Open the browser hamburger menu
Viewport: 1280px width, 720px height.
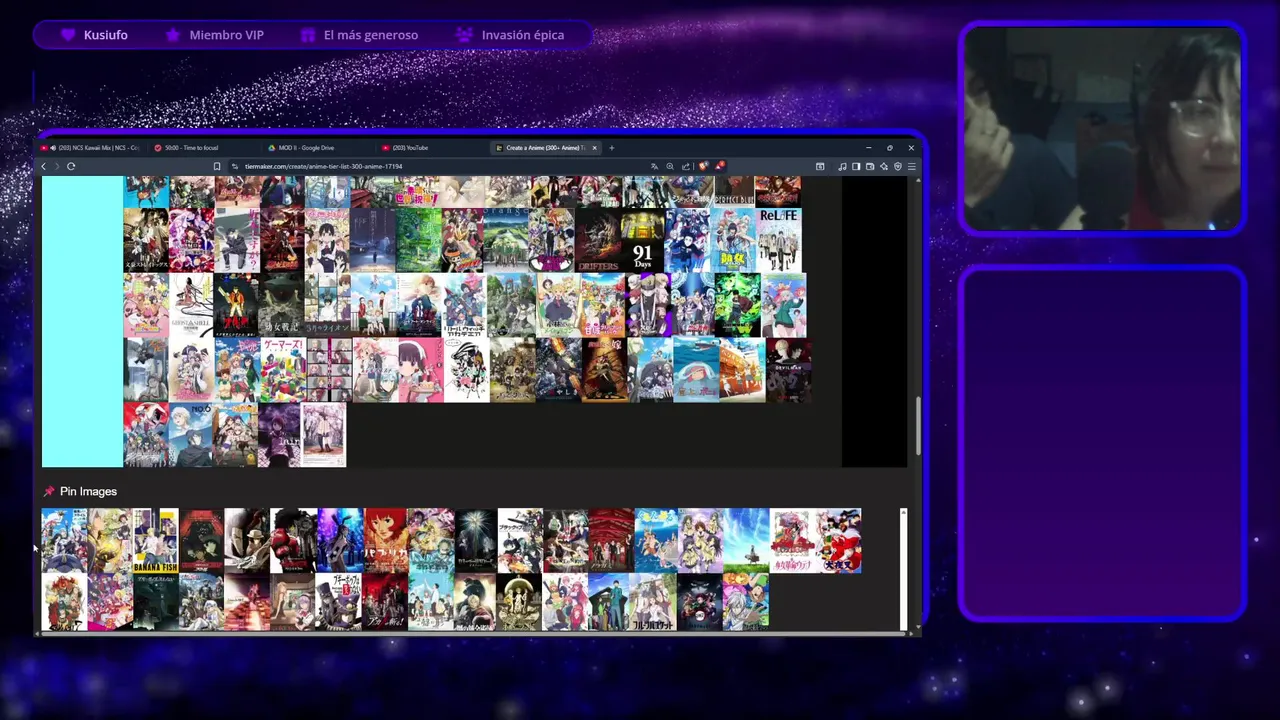click(911, 166)
